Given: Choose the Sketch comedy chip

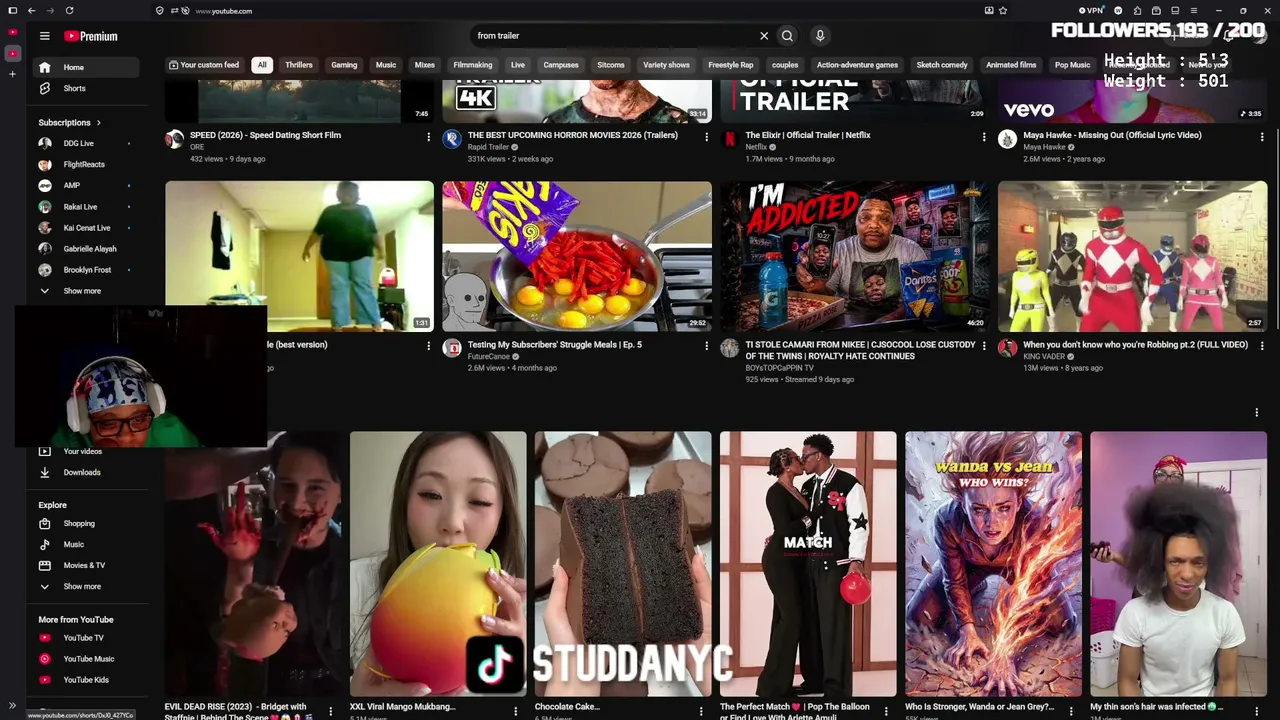Looking at the screenshot, I should pos(942,65).
